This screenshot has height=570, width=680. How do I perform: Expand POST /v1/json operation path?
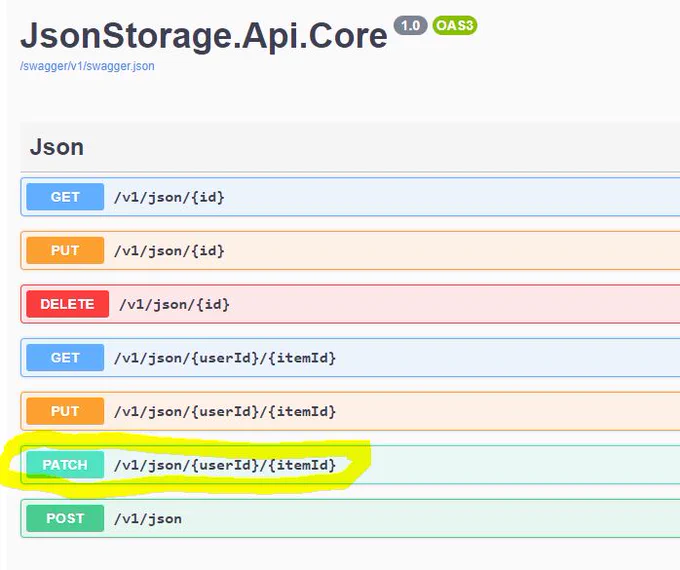(148, 519)
